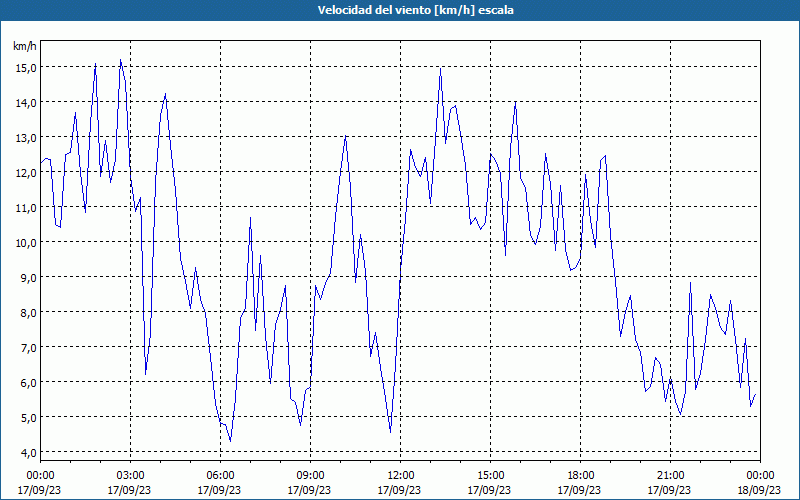Click the 9,0 value on the y-axis

28,278
